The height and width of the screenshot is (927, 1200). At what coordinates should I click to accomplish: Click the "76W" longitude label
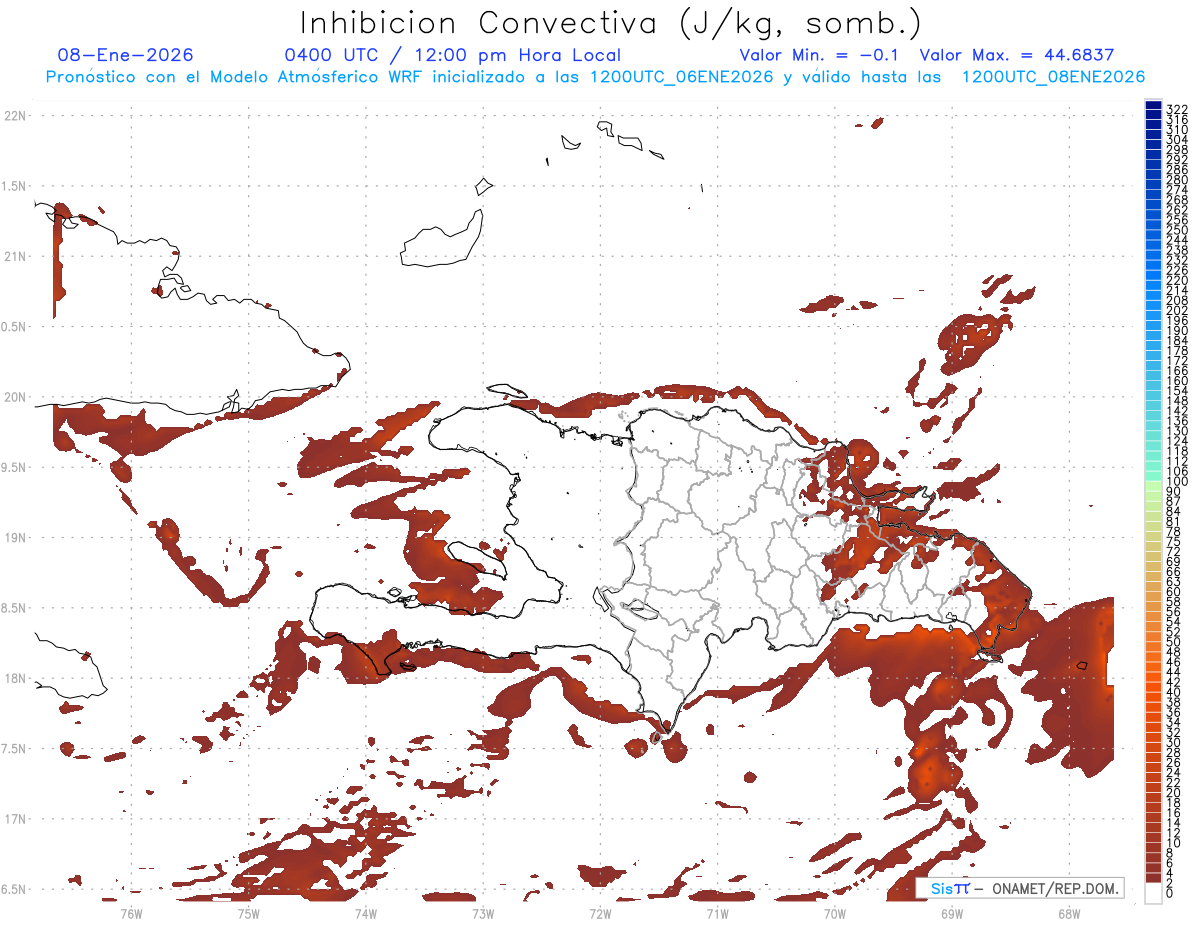point(131,912)
